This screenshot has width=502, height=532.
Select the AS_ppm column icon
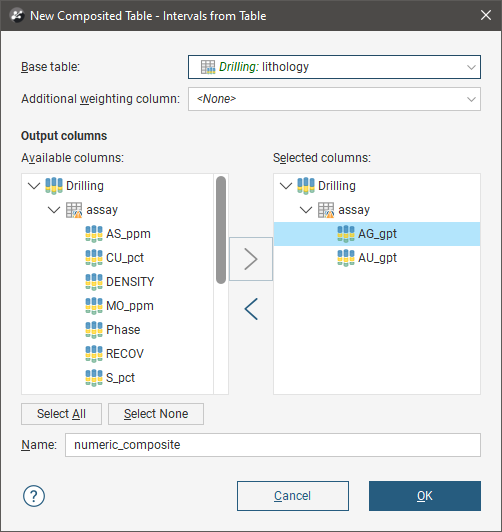94,234
